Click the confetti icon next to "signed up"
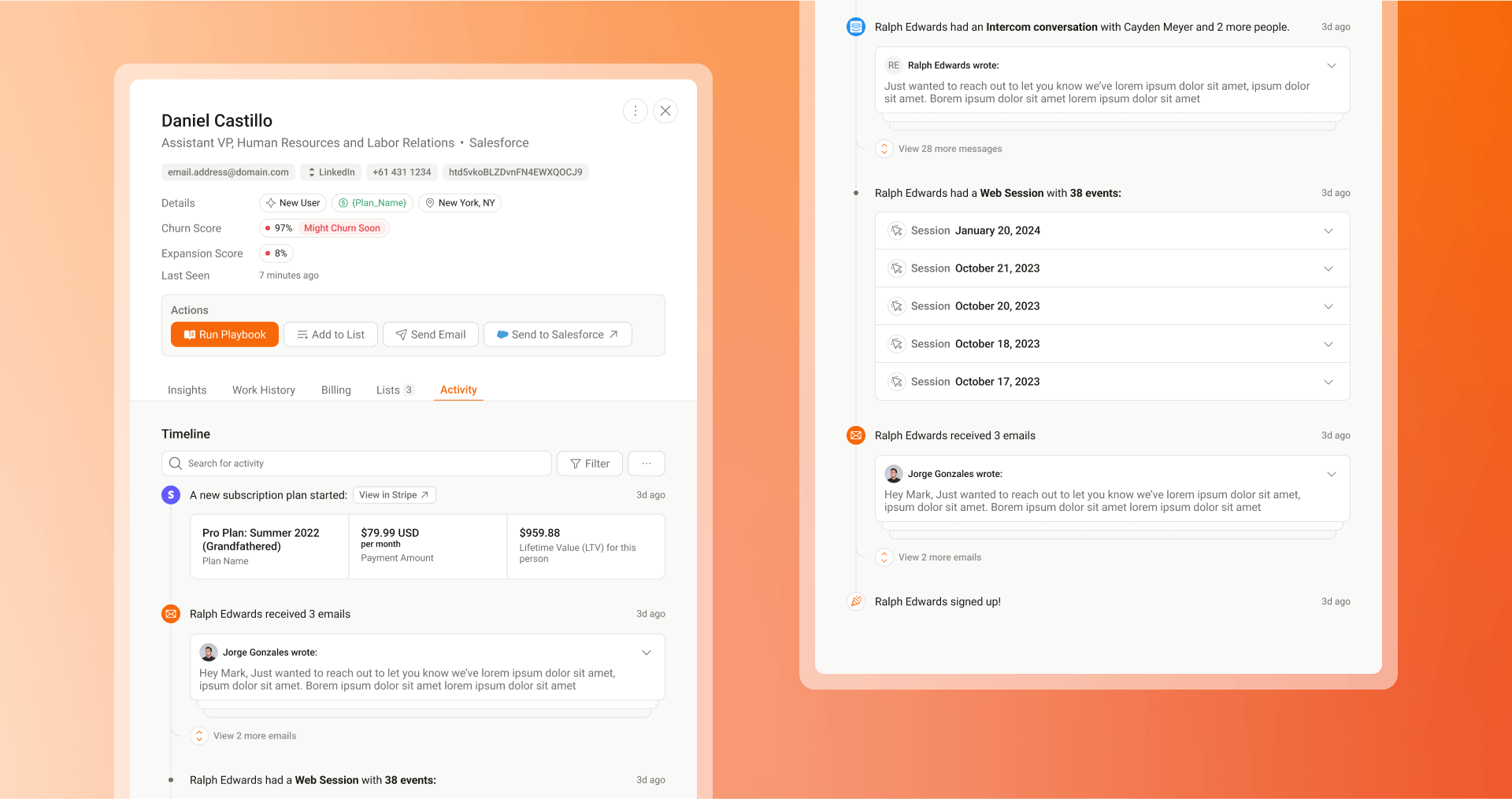 coord(855,601)
